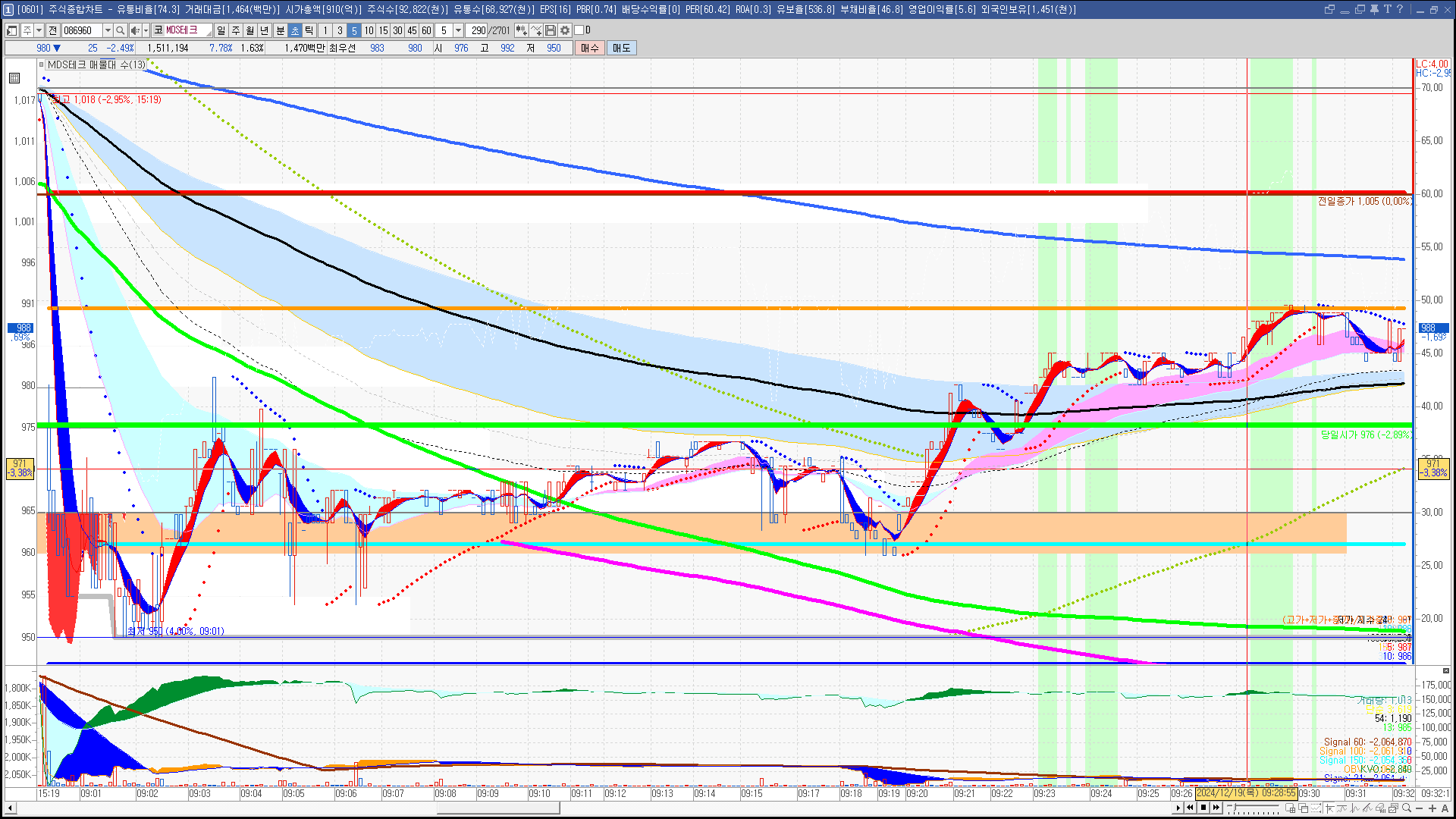
Task: Open chart settings gear icon
Action: 565,30
